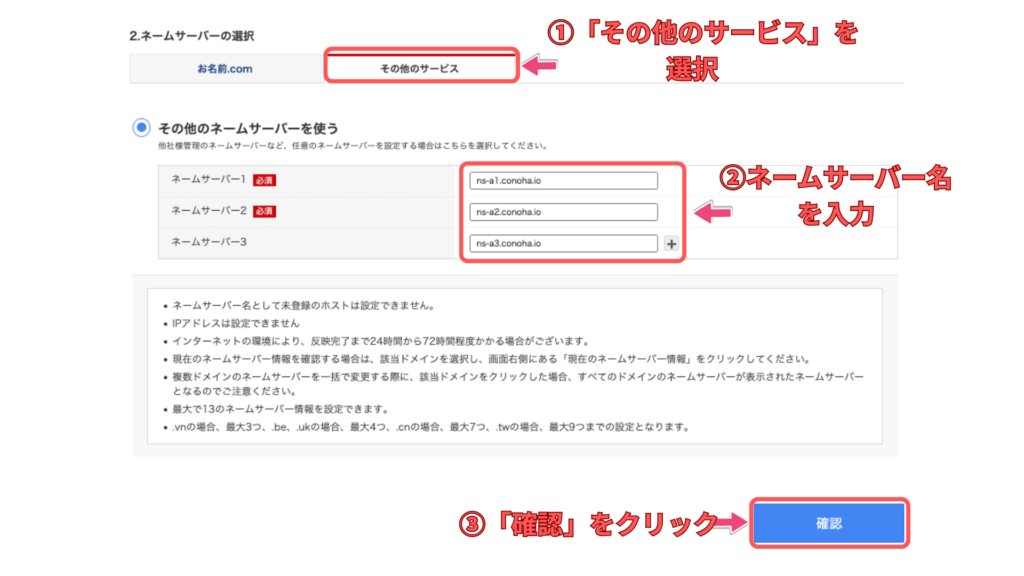The image size is (1024, 576).
Task: Click the red 必須 badge beside ネームサーバー1
Action: pos(264,181)
